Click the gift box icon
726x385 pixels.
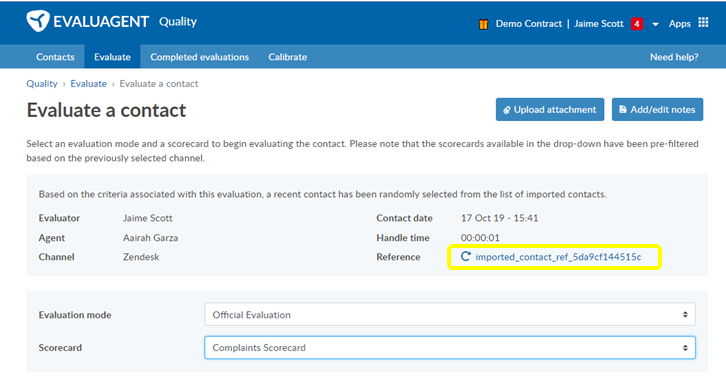(x=483, y=24)
